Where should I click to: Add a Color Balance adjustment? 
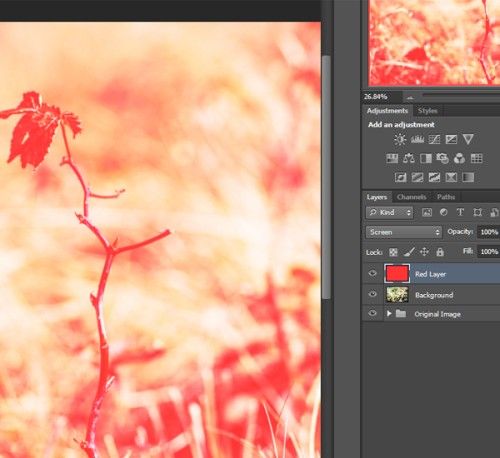(409, 158)
